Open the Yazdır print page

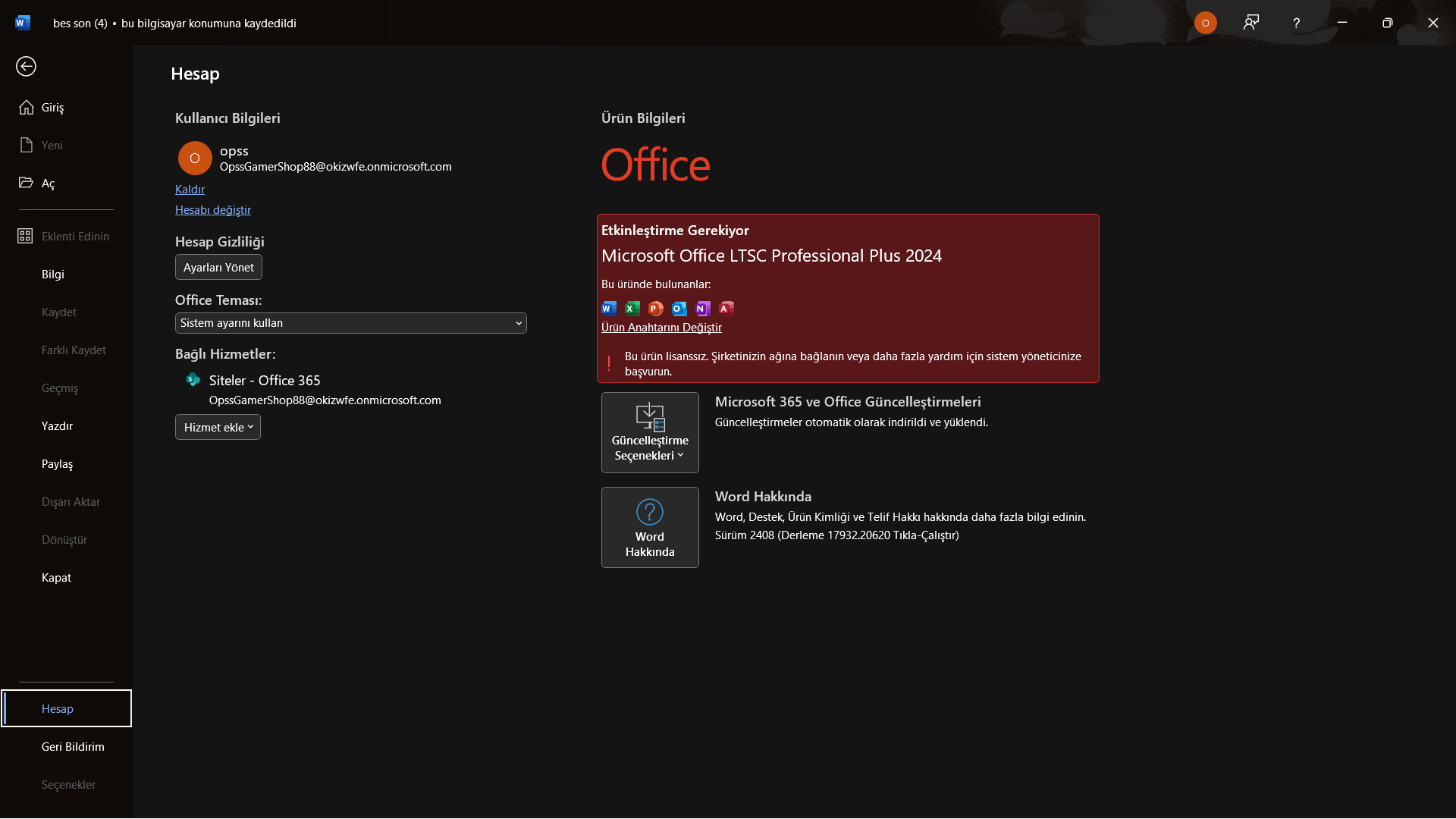click(66, 426)
